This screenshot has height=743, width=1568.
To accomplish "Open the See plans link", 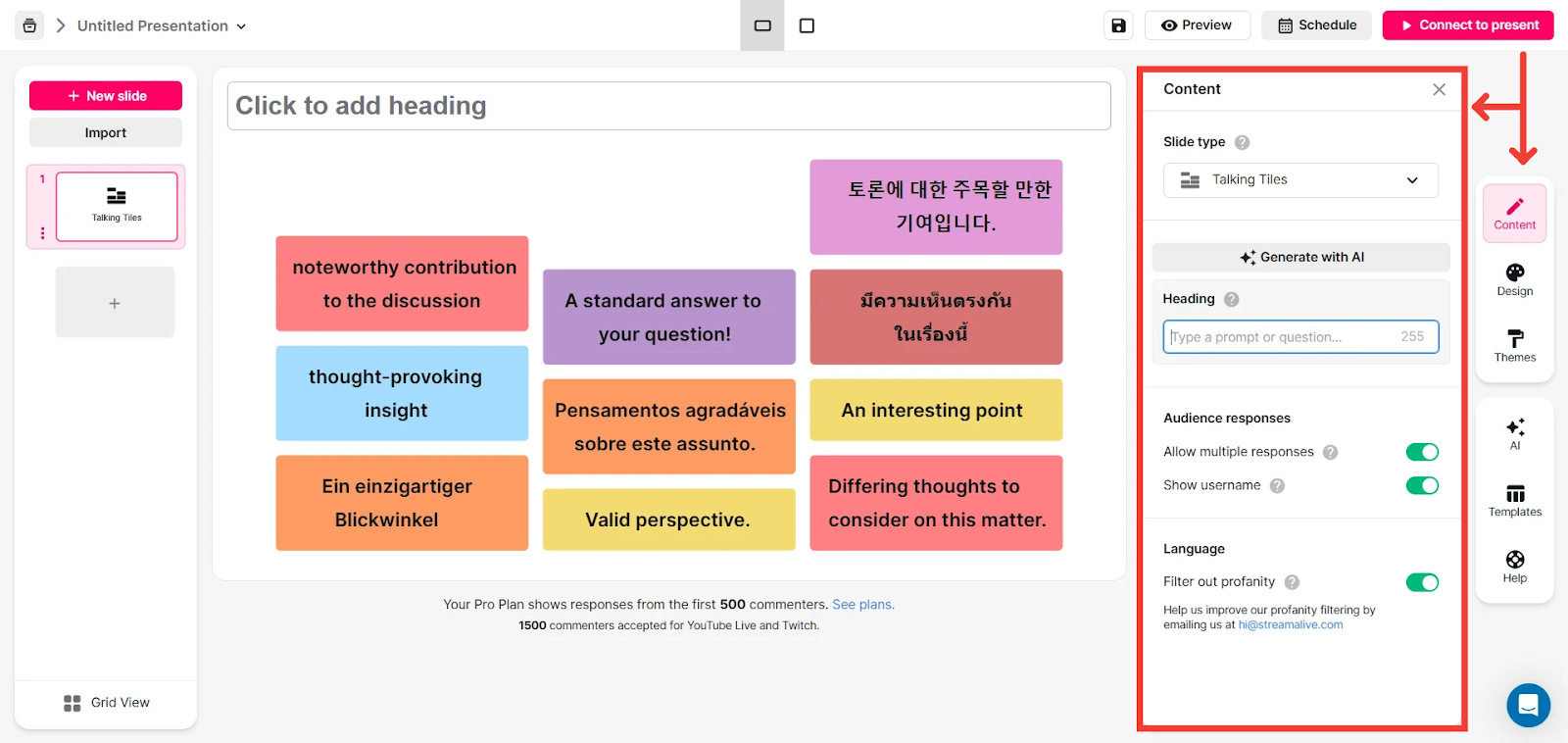I will [x=863, y=605].
